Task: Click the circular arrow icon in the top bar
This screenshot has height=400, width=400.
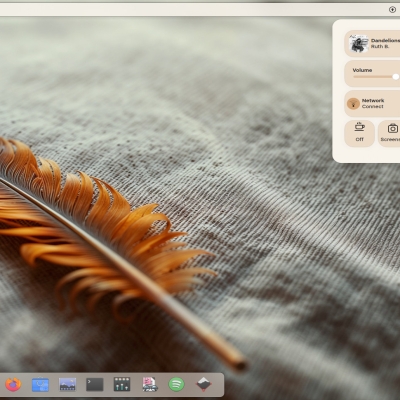Action: tap(392, 9)
